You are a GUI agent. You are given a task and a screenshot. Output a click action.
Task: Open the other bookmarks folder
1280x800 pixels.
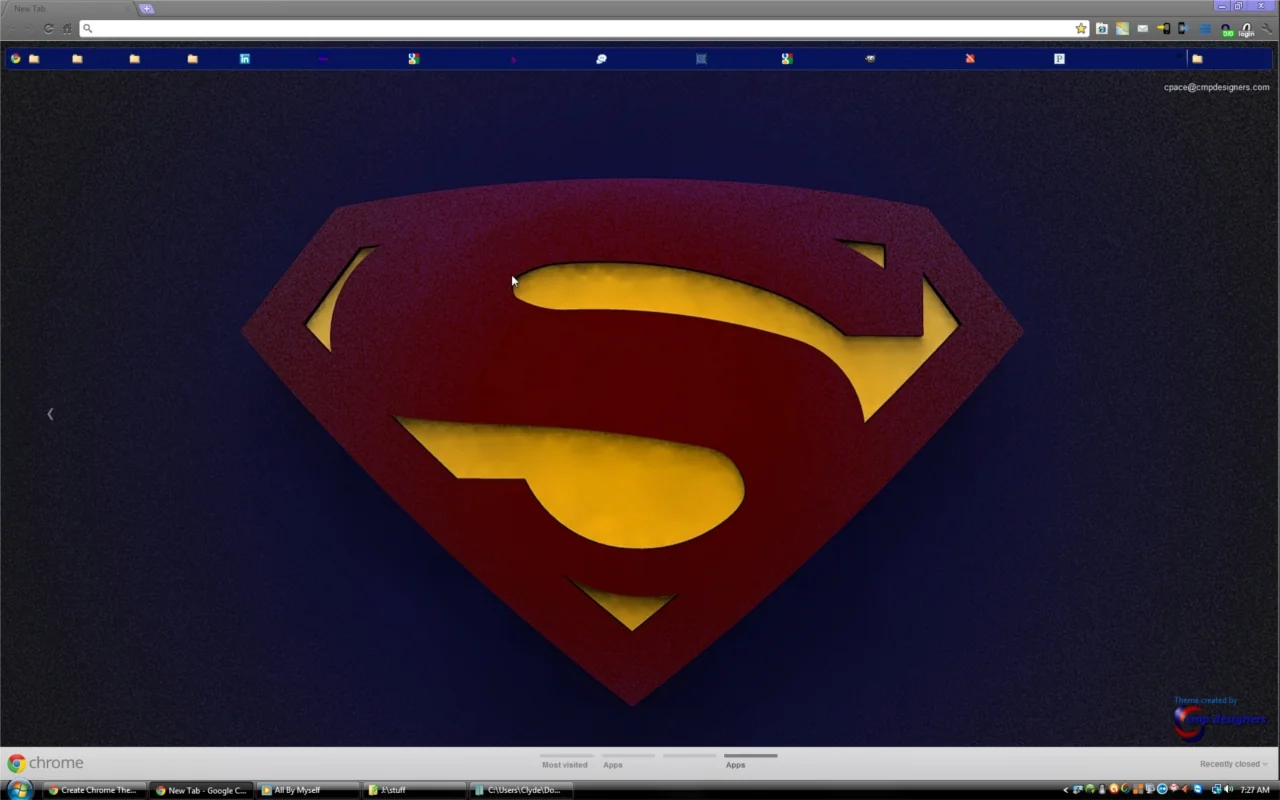(x=1197, y=59)
